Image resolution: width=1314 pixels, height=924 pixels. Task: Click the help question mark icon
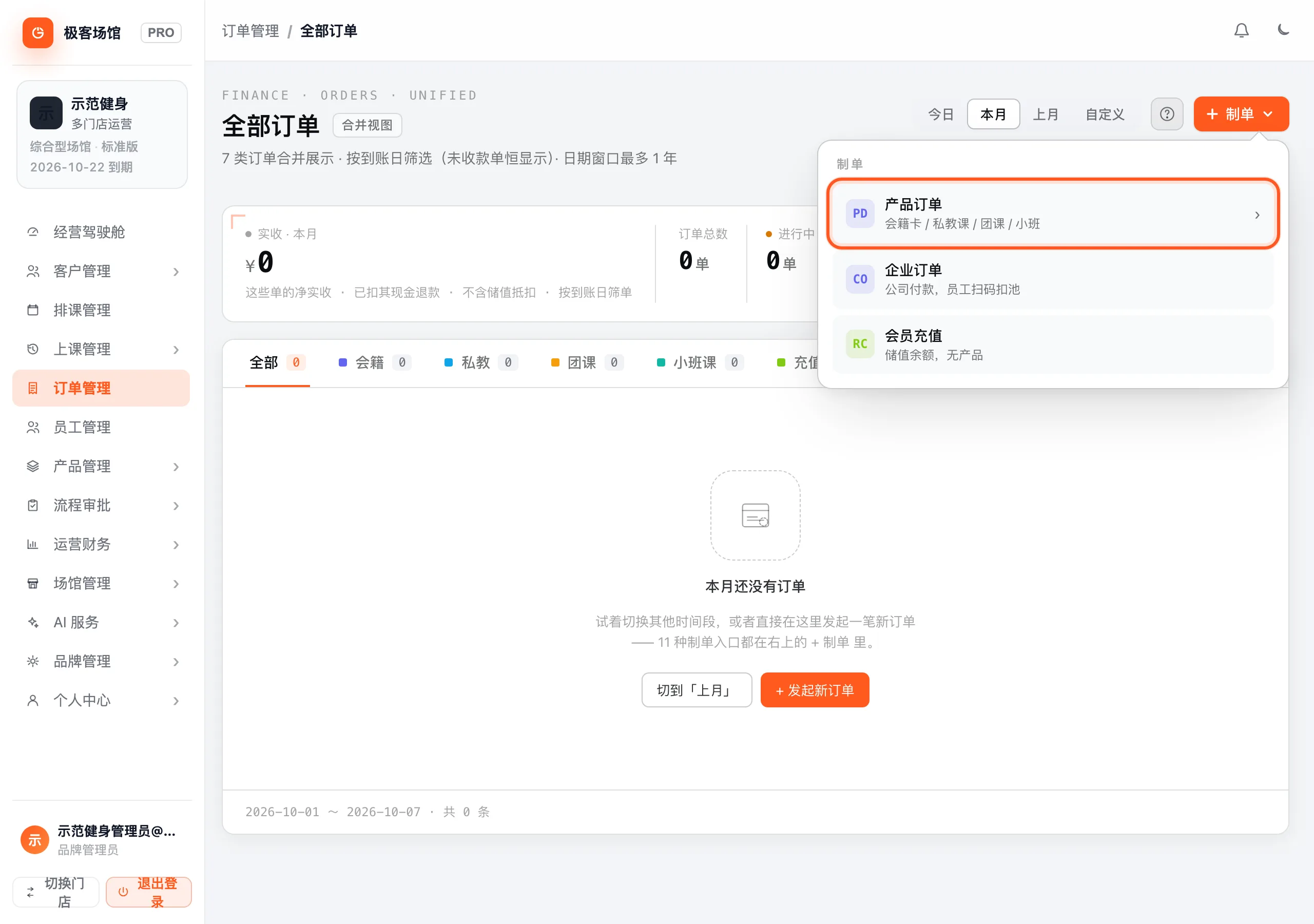click(x=1166, y=114)
